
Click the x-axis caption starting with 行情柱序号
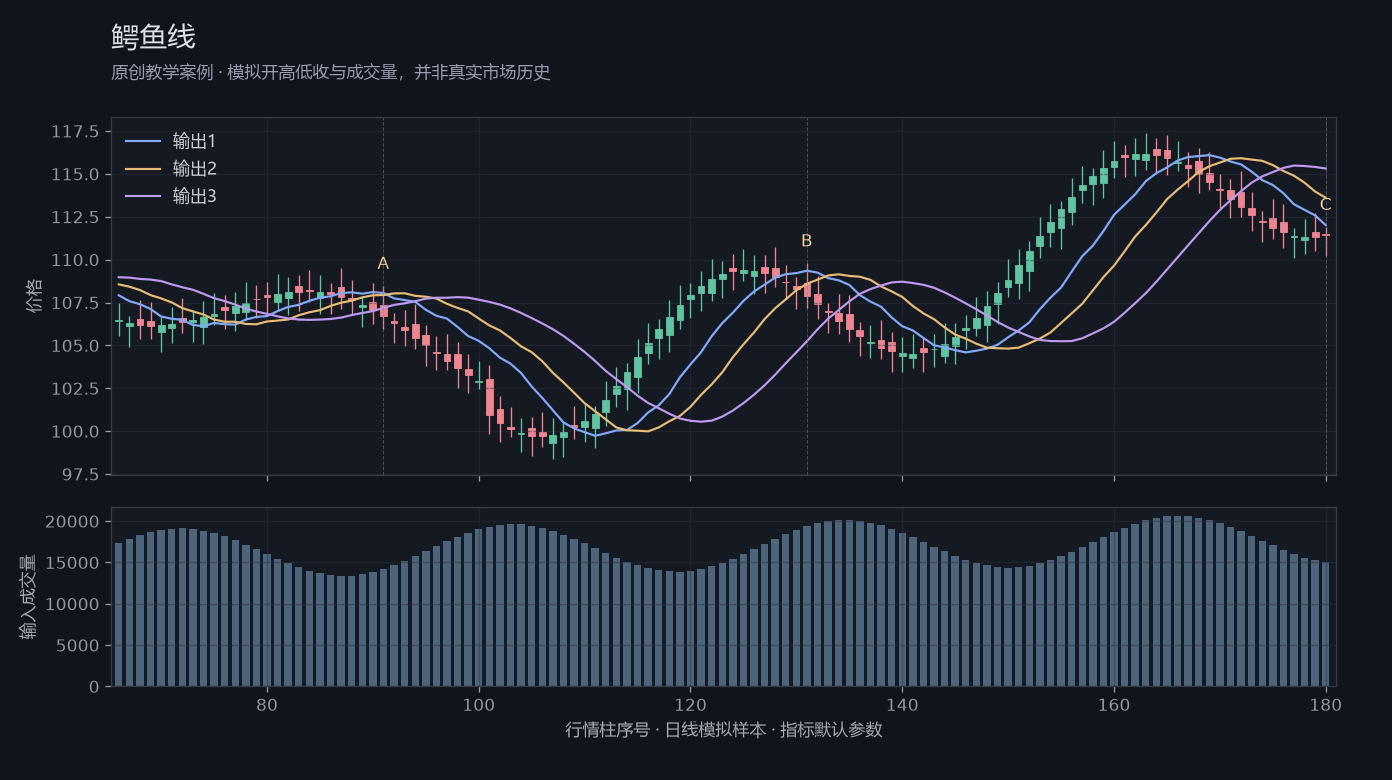pyautogui.click(x=724, y=730)
